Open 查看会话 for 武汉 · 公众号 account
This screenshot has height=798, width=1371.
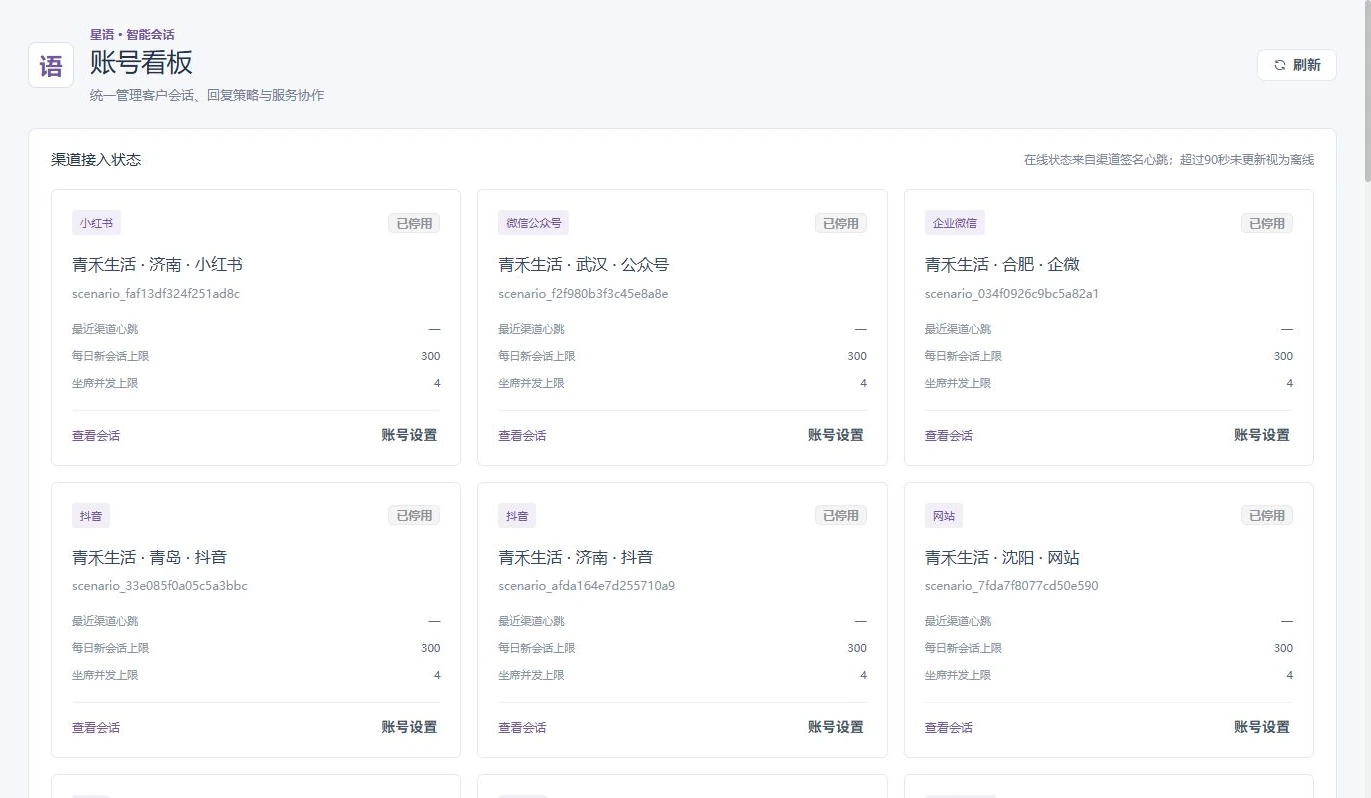click(522, 436)
